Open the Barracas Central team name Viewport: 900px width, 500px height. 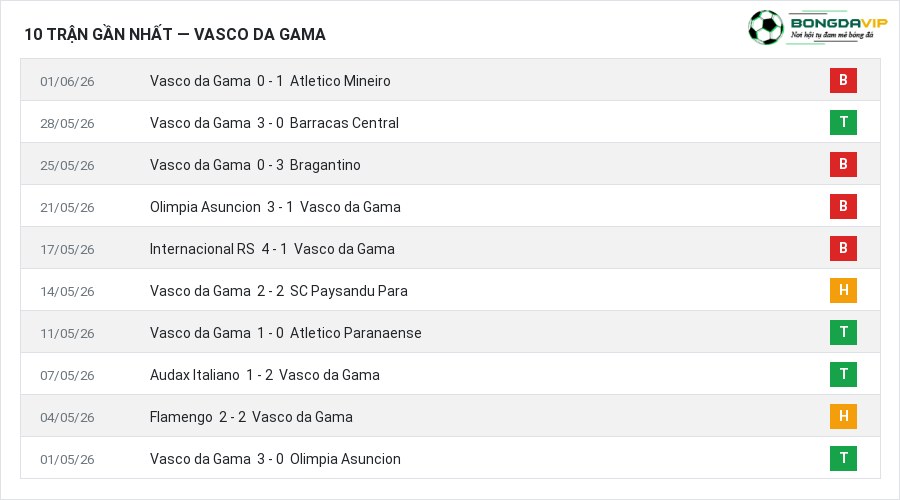point(344,123)
